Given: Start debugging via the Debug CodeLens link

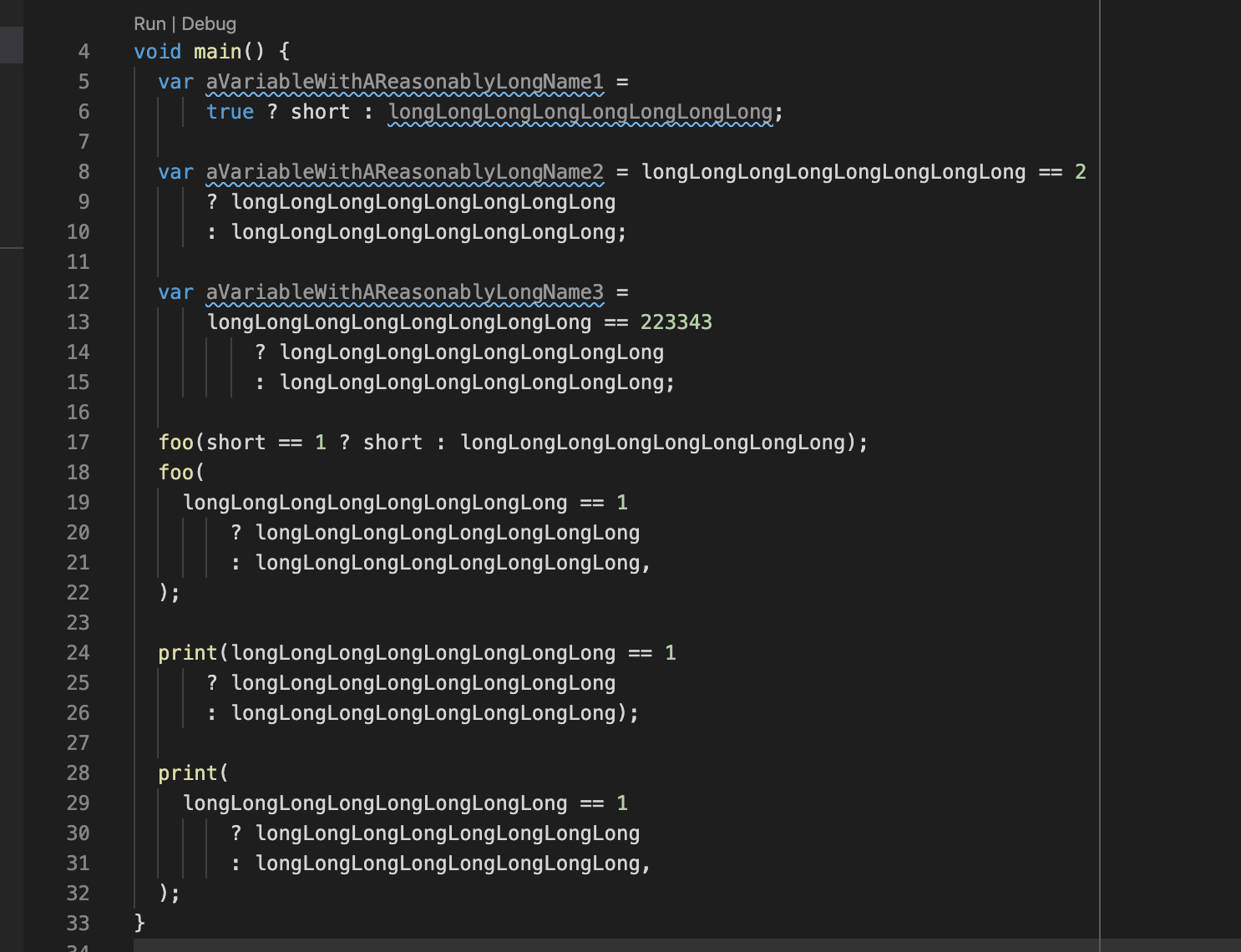Looking at the screenshot, I should 210,23.
